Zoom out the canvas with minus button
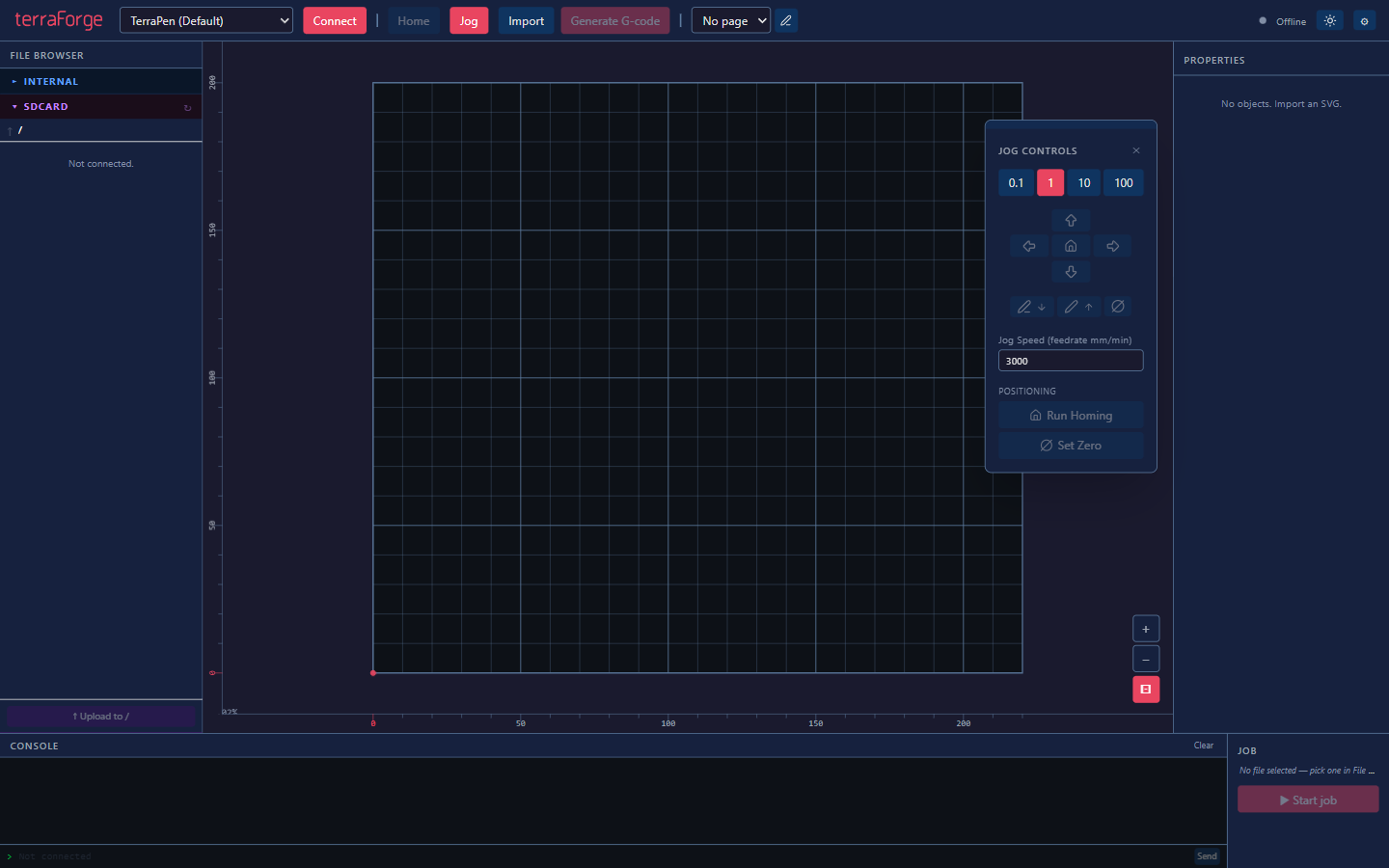Image resolution: width=1389 pixels, height=868 pixels. (x=1146, y=660)
